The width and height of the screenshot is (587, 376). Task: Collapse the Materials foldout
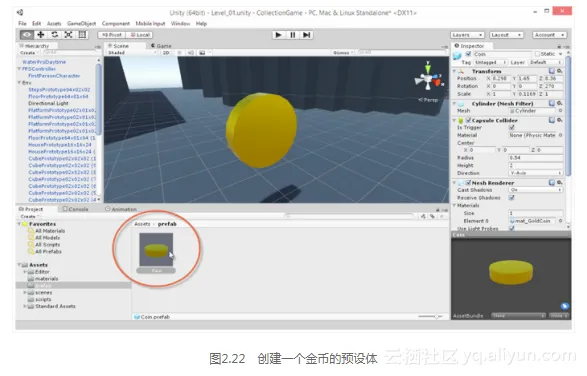click(x=454, y=205)
